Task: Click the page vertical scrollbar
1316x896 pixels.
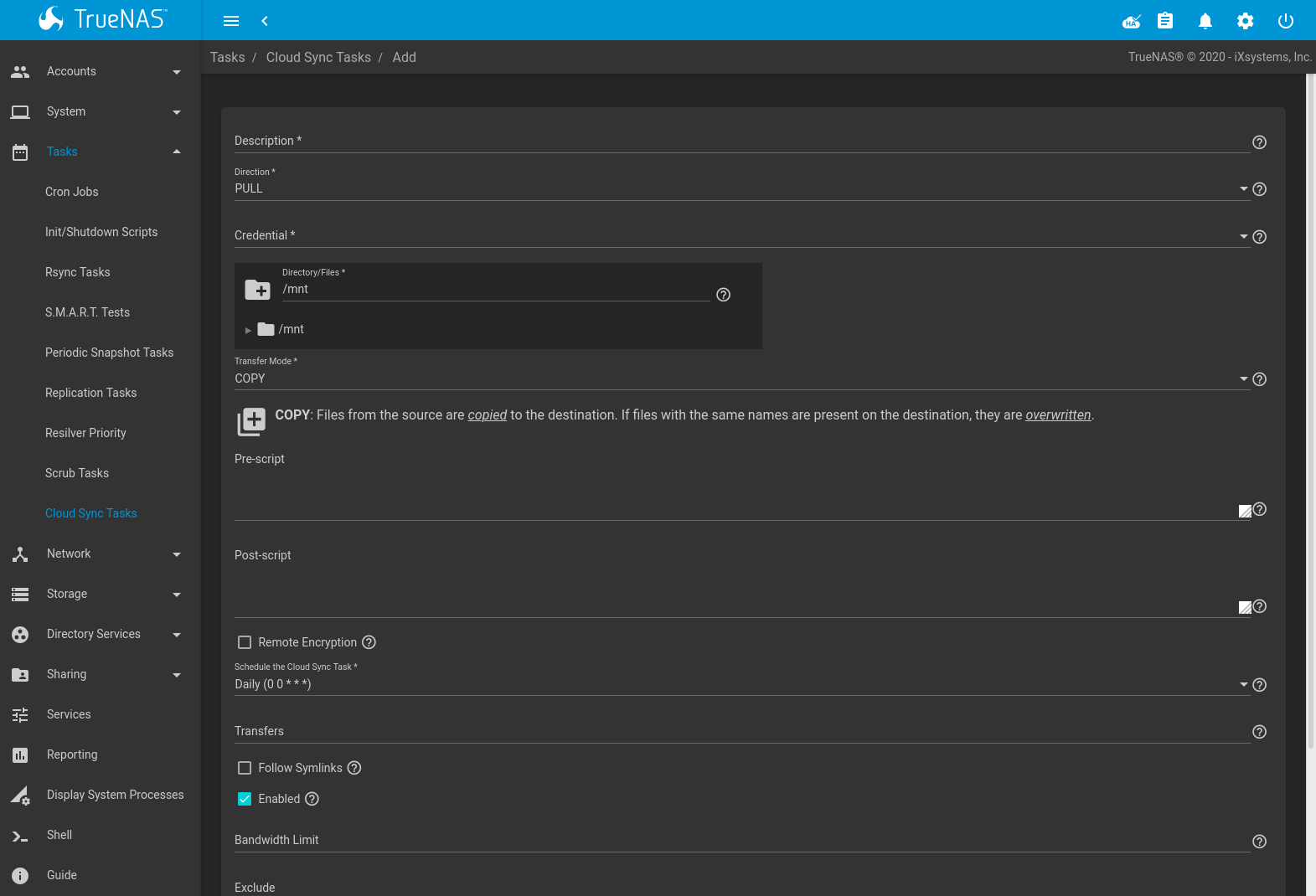Action: coord(1311,410)
